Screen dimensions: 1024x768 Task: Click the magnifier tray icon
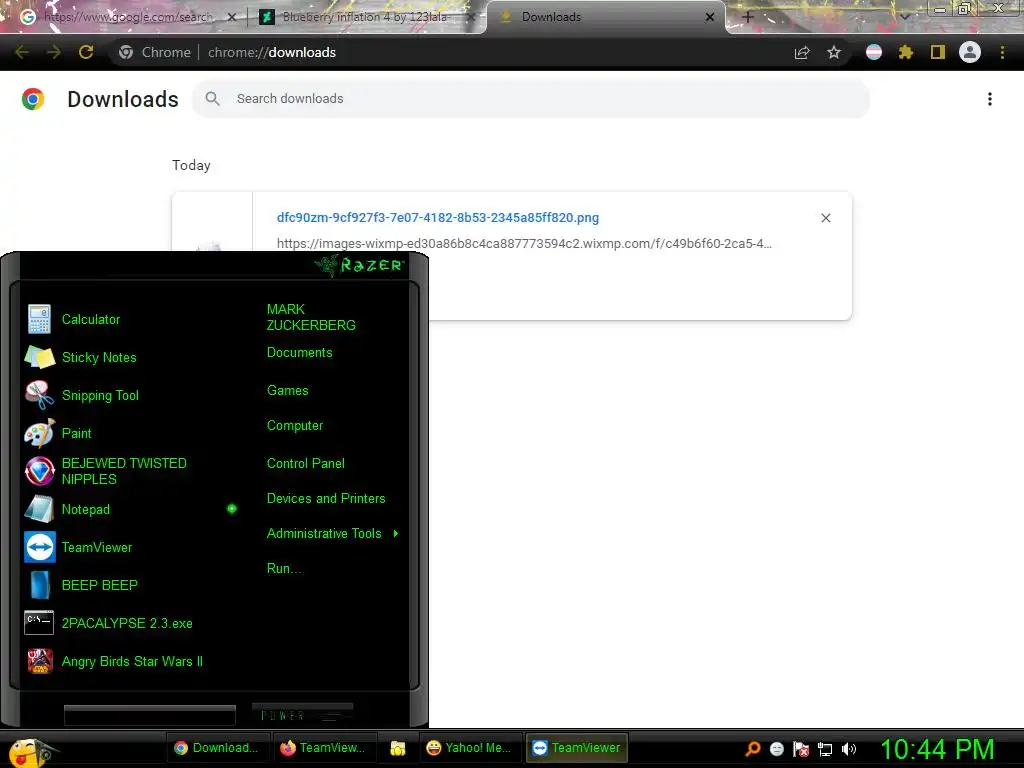(752, 749)
